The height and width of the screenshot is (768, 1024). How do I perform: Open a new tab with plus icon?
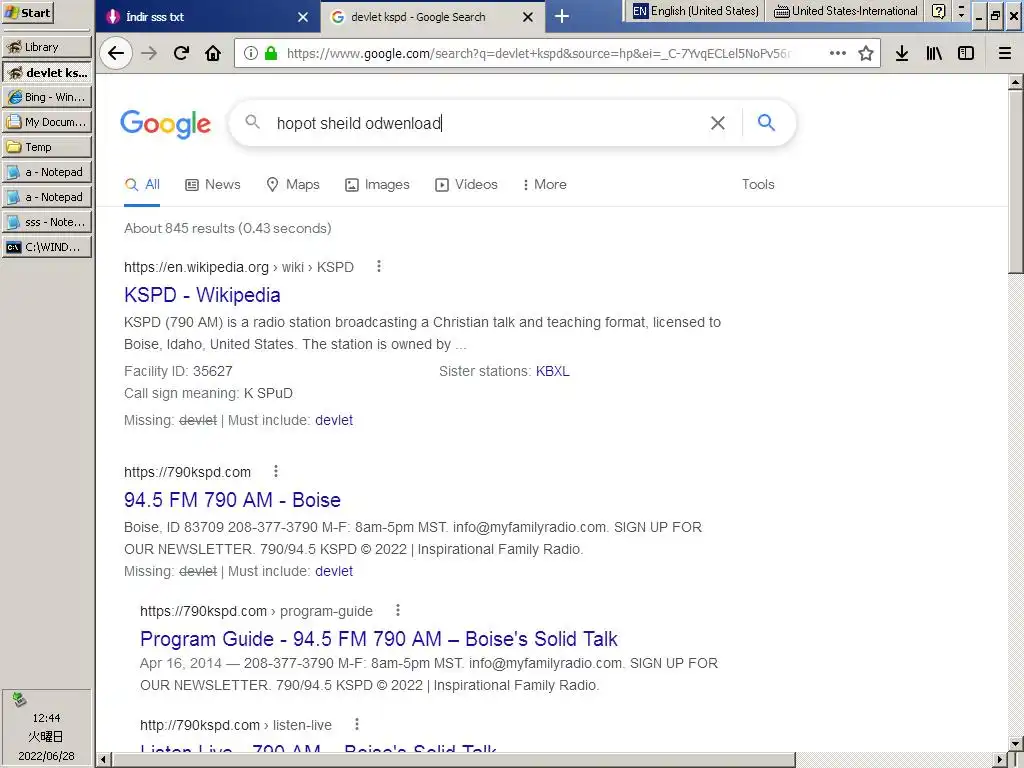point(562,16)
